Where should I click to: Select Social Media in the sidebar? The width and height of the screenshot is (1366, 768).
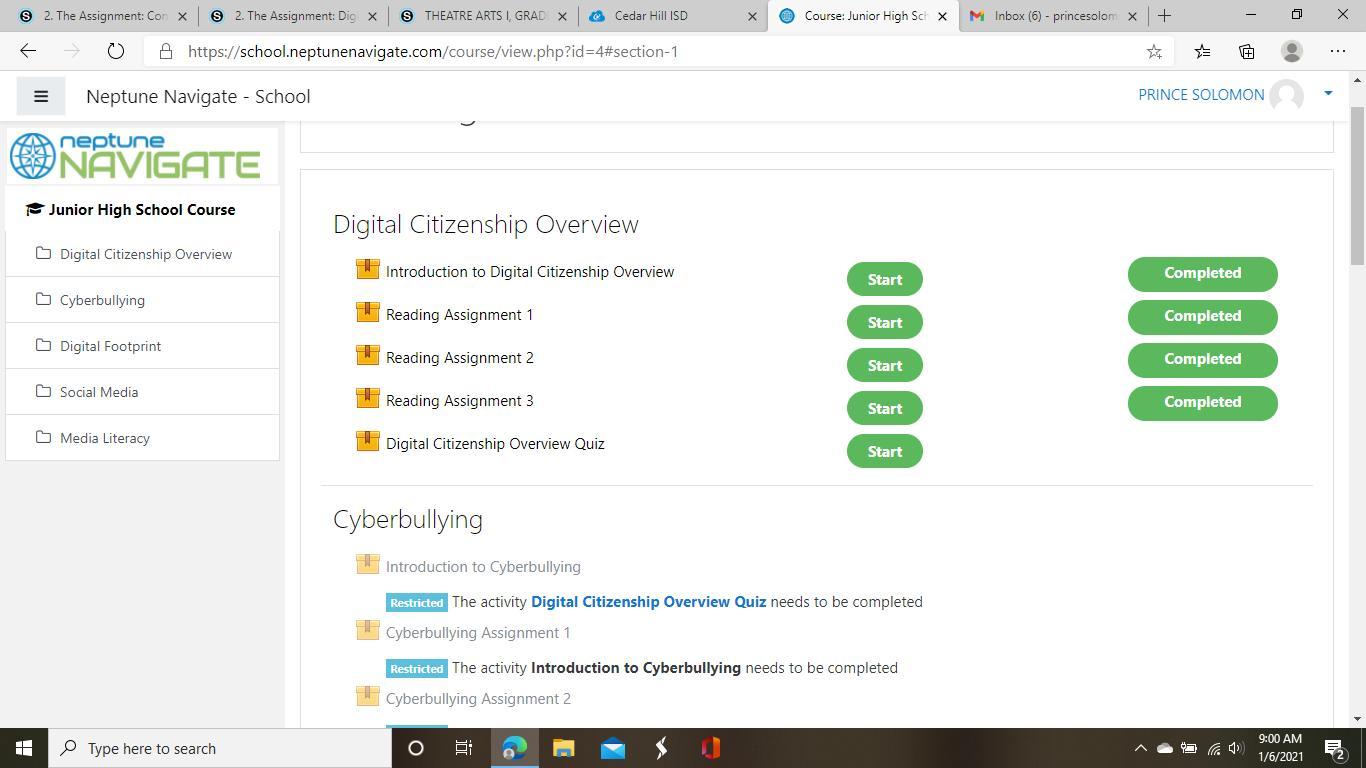(99, 392)
